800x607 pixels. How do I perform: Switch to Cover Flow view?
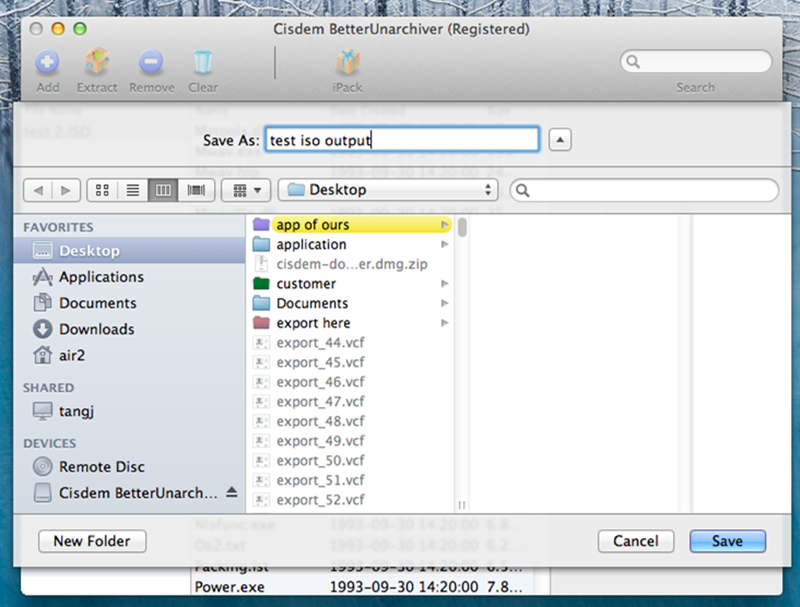click(196, 190)
